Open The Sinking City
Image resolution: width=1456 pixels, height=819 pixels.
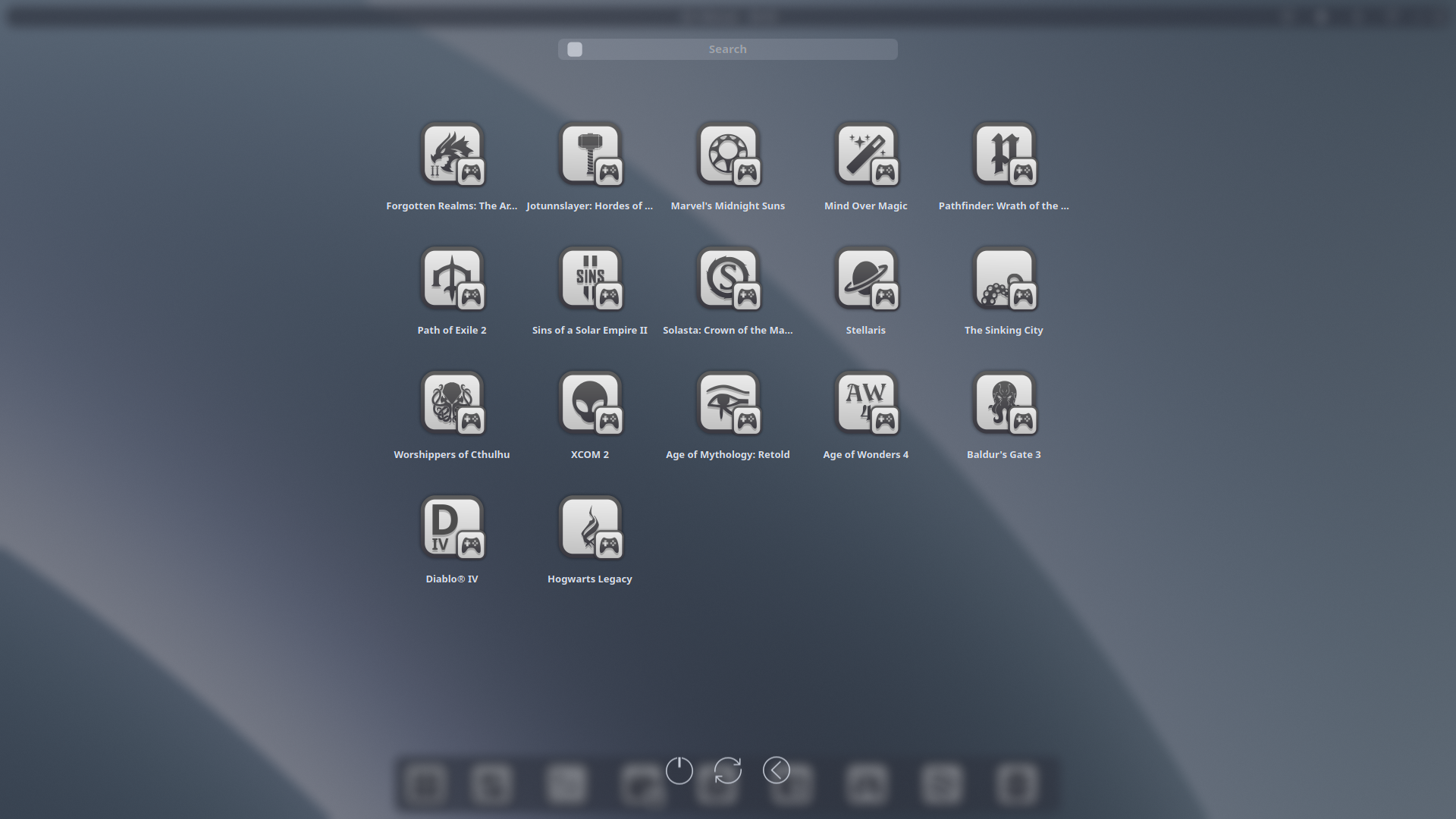point(1004,278)
